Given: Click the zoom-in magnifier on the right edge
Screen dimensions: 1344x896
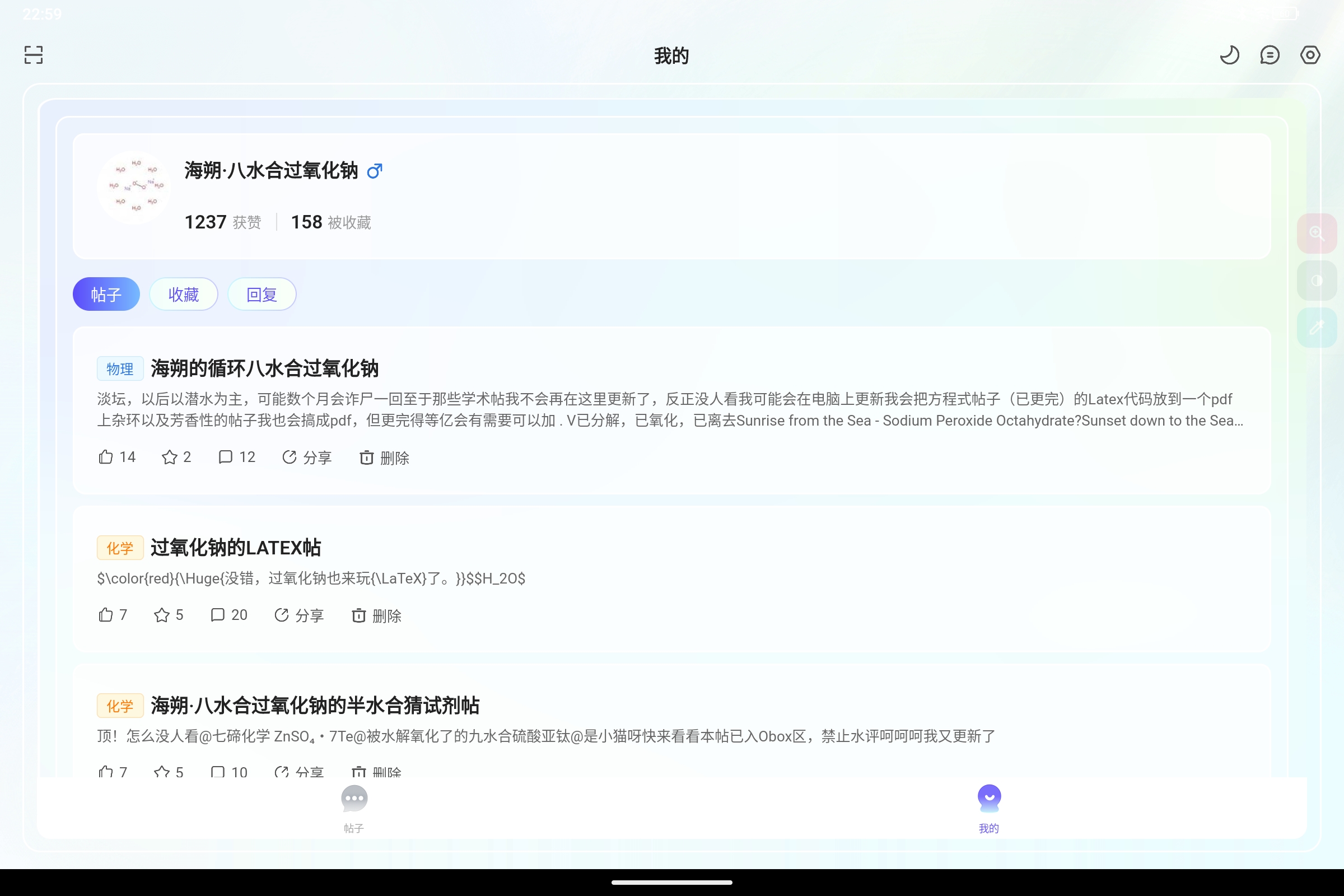Looking at the screenshot, I should 1317,232.
